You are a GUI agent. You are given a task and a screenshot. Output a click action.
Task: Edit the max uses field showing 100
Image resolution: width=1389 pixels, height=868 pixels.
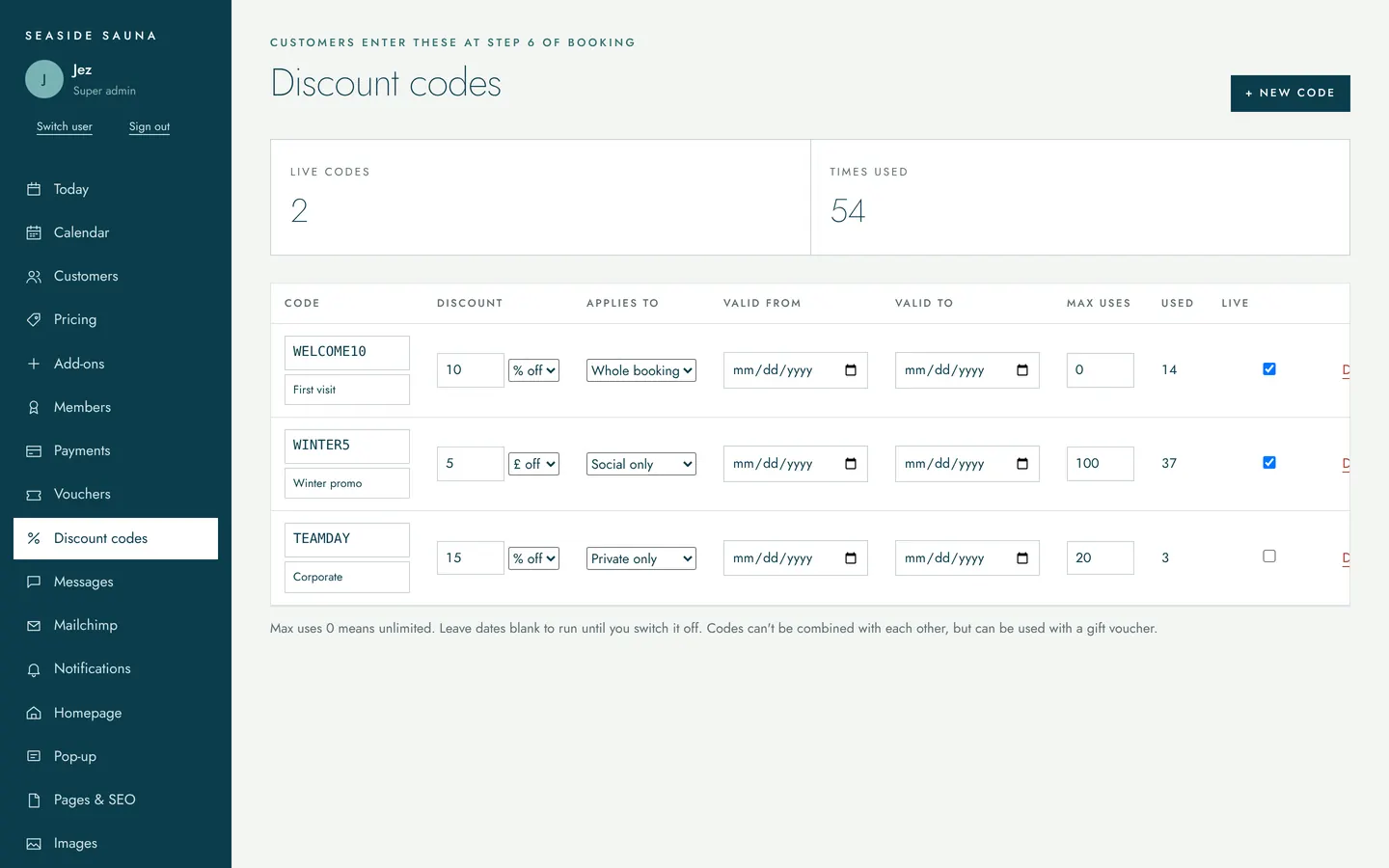point(1101,464)
